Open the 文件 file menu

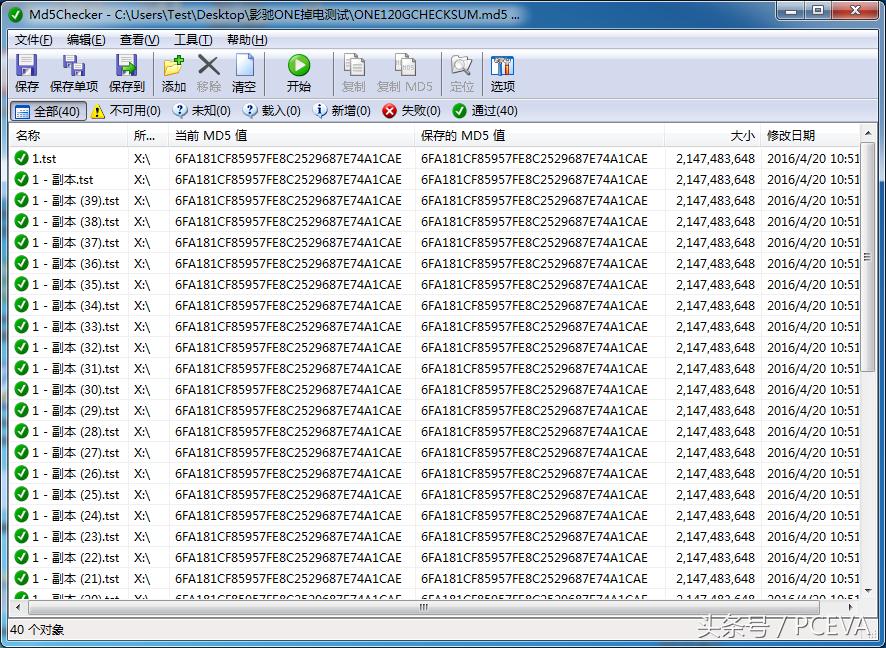[x=31, y=39]
